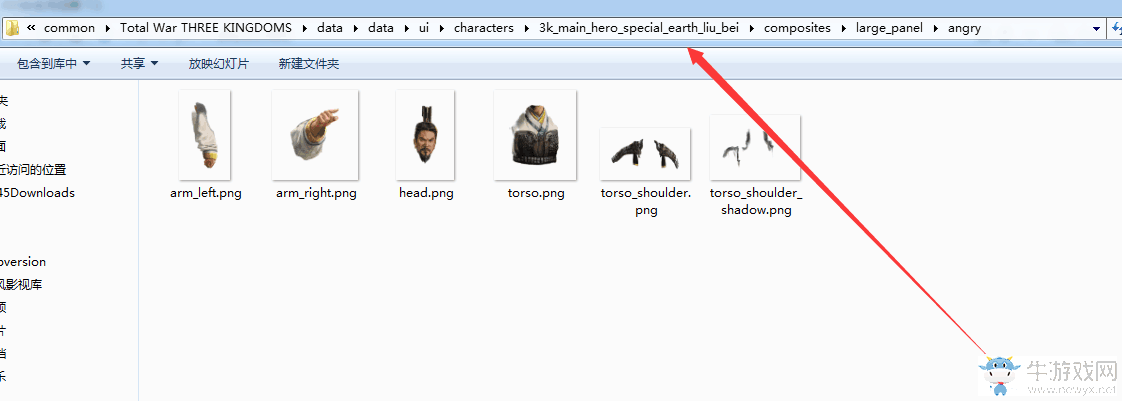Viewport: 1122px width, 401px height.
Task: Click the torso_shoulder.png file name
Action: pyautogui.click(x=645, y=202)
